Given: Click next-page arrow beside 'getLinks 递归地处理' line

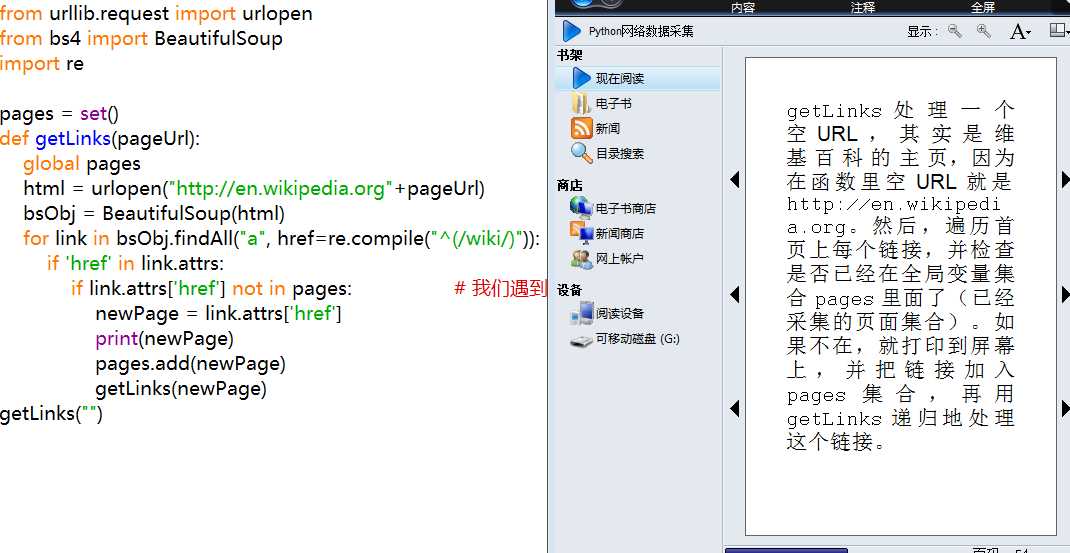Looking at the screenshot, I should click(x=1065, y=409).
